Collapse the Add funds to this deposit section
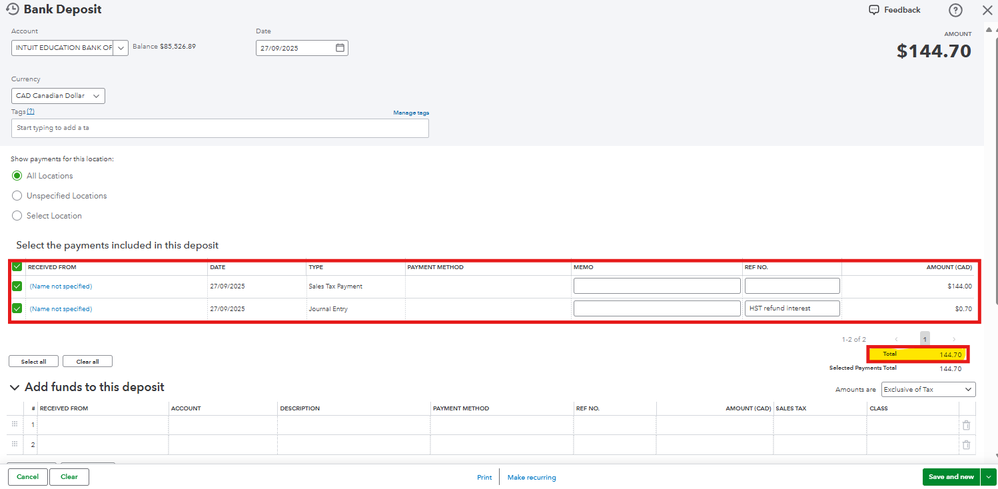This screenshot has height=489, width=998. (x=14, y=387)
